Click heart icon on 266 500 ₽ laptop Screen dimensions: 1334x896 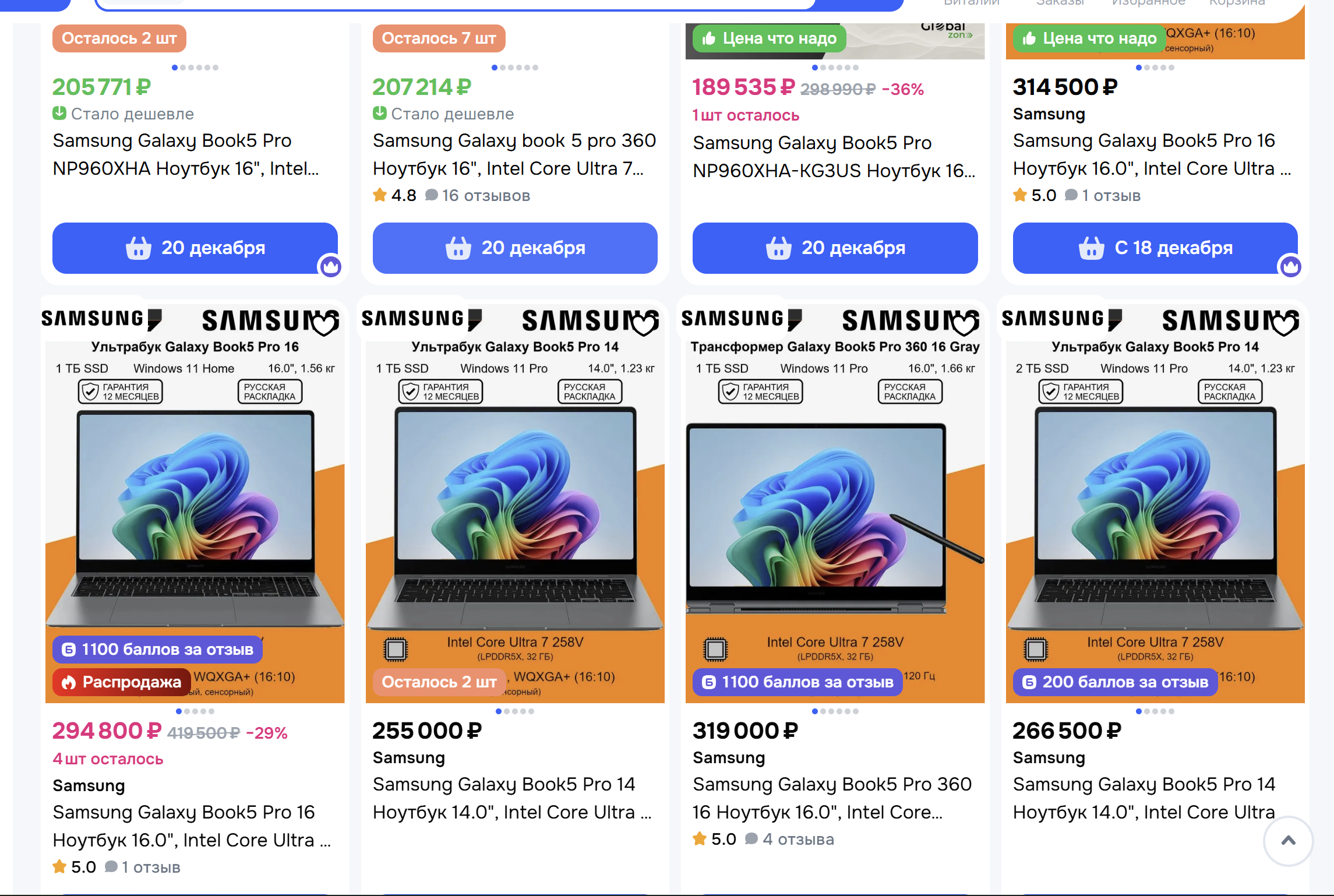click(1284, 323)
